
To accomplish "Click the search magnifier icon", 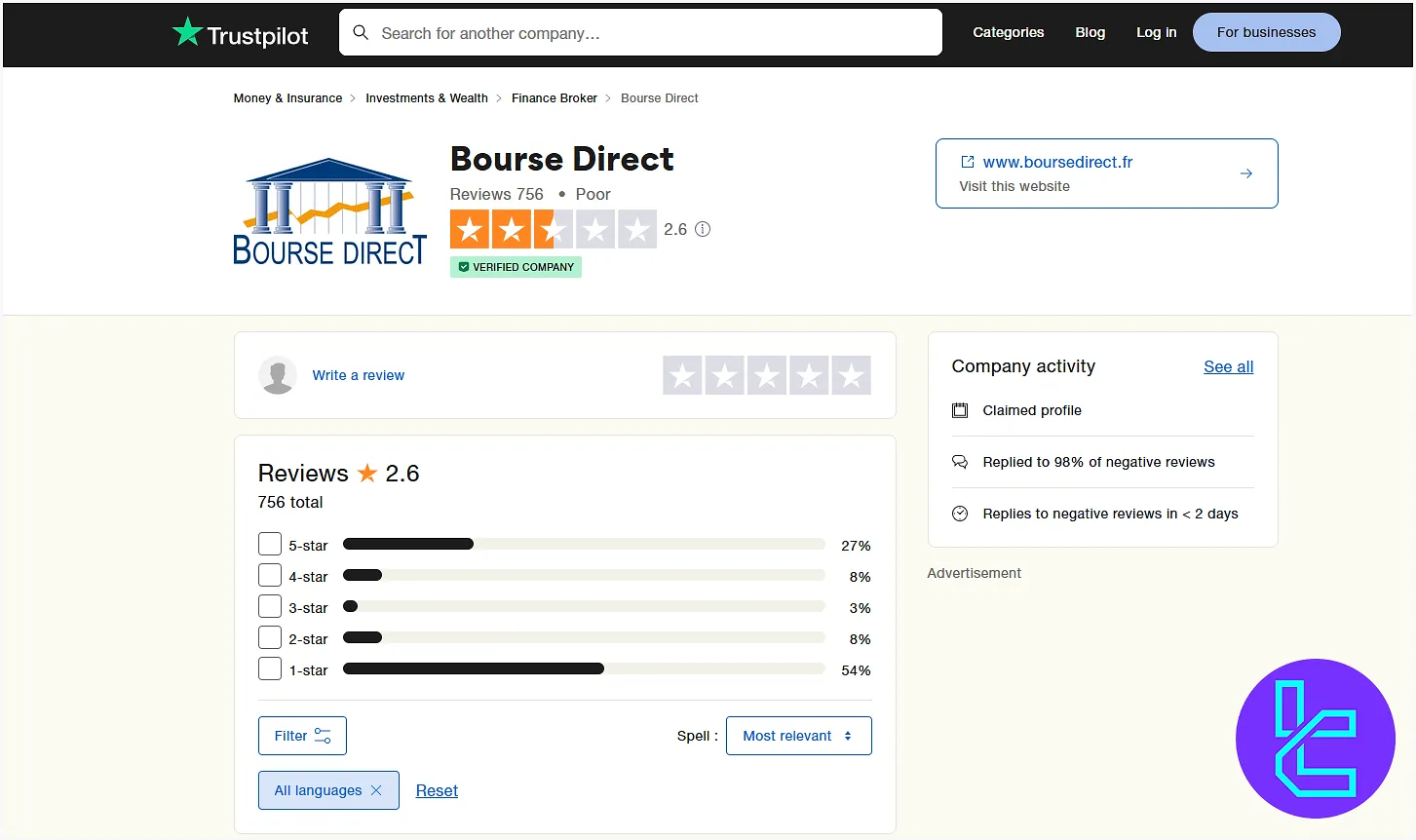I will click(x=361, y=32).
